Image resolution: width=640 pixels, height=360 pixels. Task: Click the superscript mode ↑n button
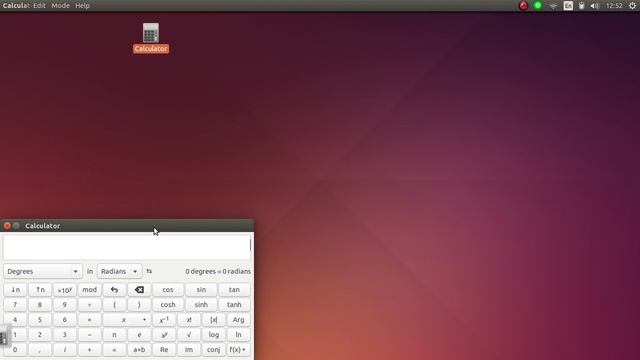(x=40, y=290)
